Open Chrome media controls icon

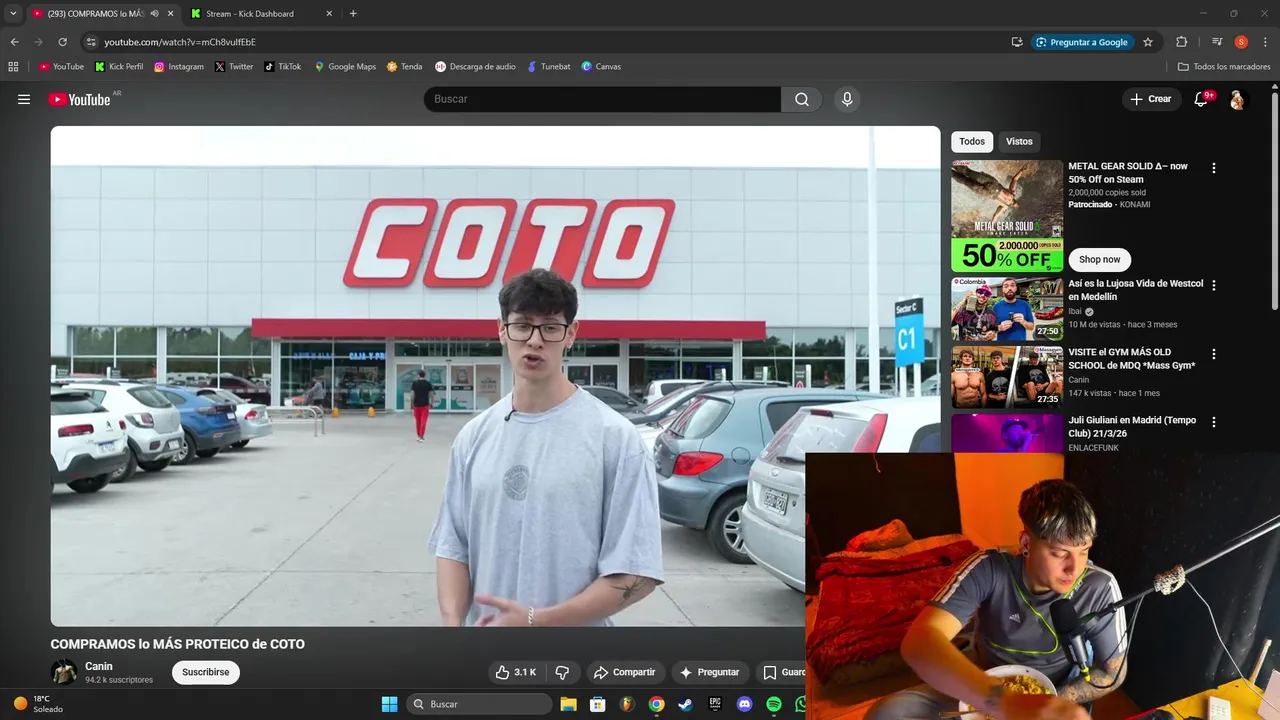click(x=1217, y=42)
